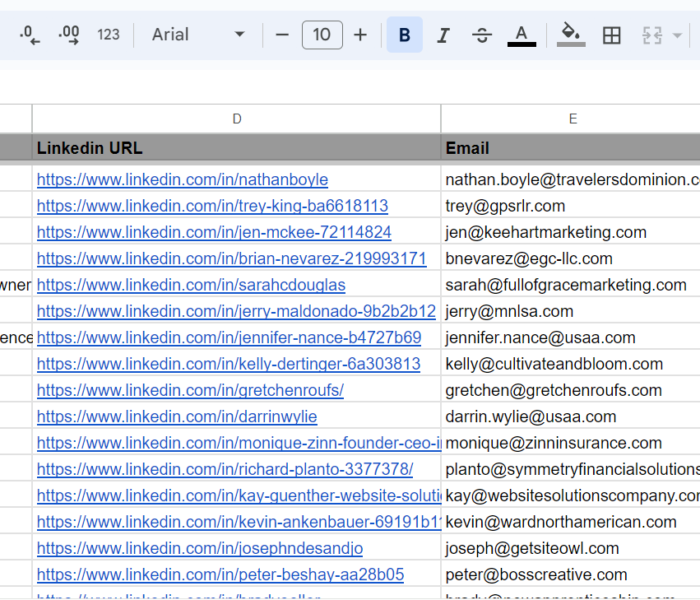The height and width of the screenshot is (600, 700).
Task: Open the darrinwylie LinkedIn link
Action: 177,417
